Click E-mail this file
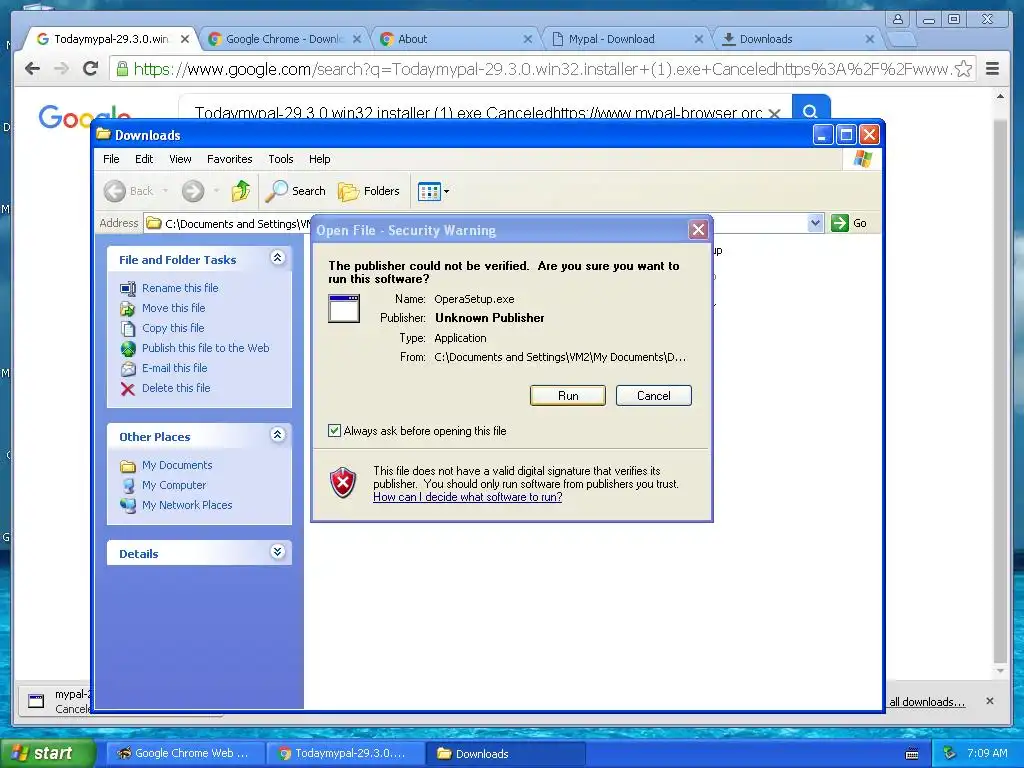1024x768 pixels. (x=174, y=368)
